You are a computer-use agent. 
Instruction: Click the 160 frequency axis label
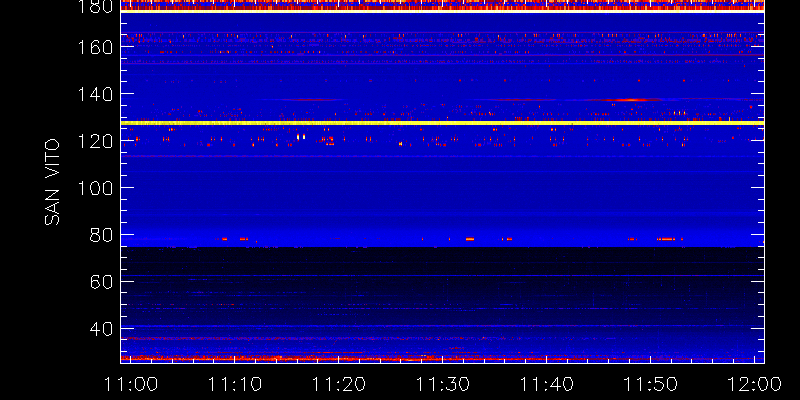(x=94, y=47)
